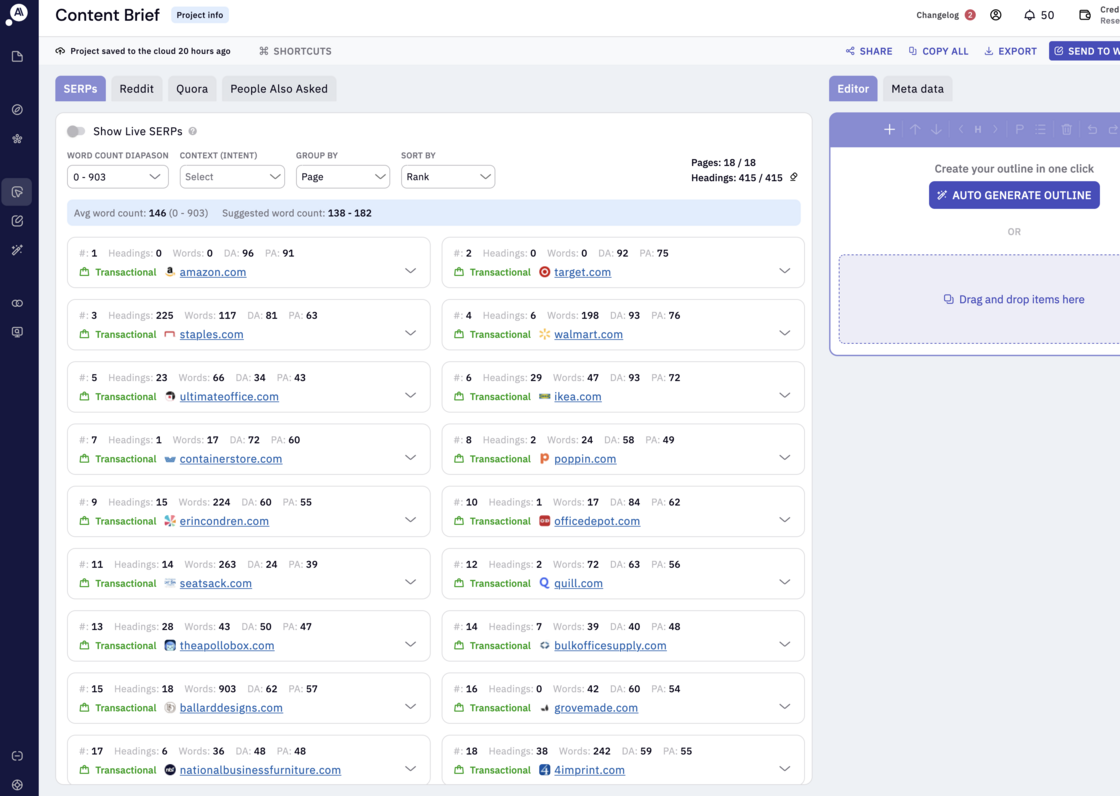Open the Sort By Rank dropdown
Screen dimensions: 1120x796
(448, 176)
